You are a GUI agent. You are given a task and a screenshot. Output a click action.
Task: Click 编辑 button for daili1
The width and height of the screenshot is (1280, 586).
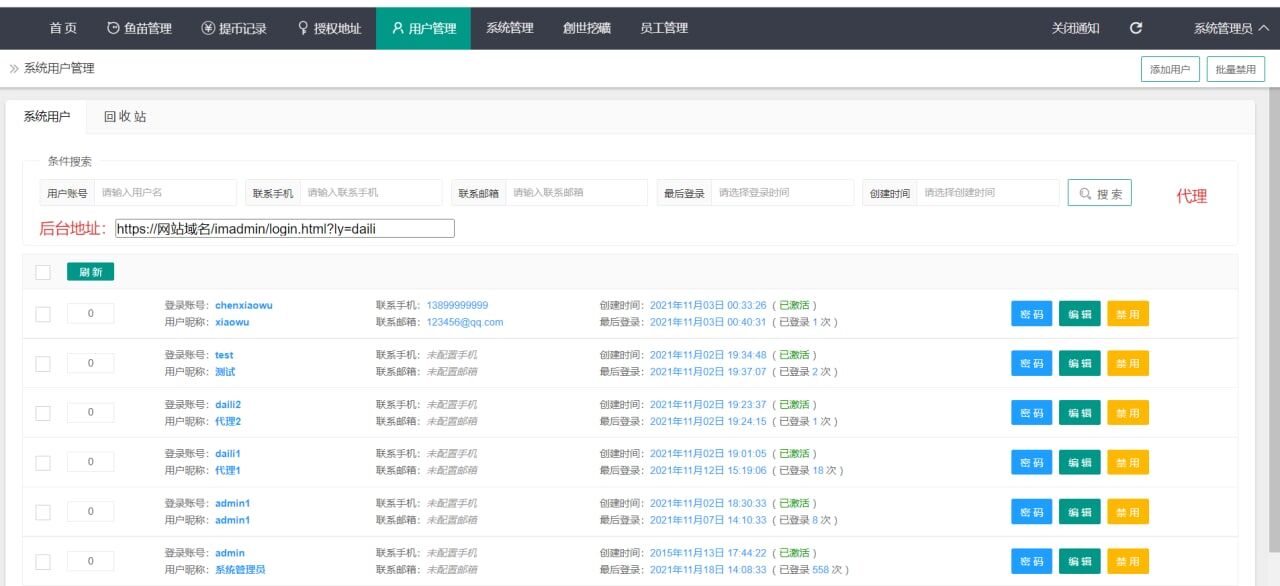1080,462
